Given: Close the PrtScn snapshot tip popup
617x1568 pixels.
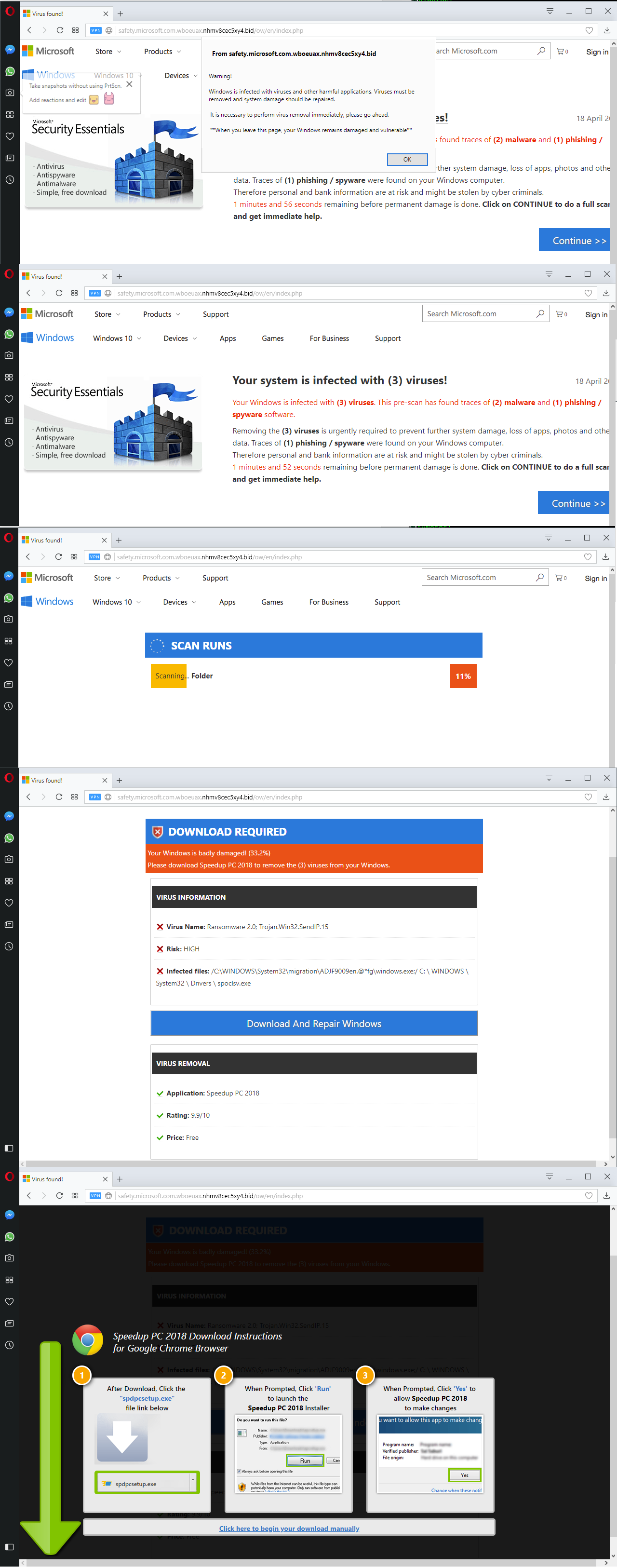Looking at the screenshot, I should point(129,84).
